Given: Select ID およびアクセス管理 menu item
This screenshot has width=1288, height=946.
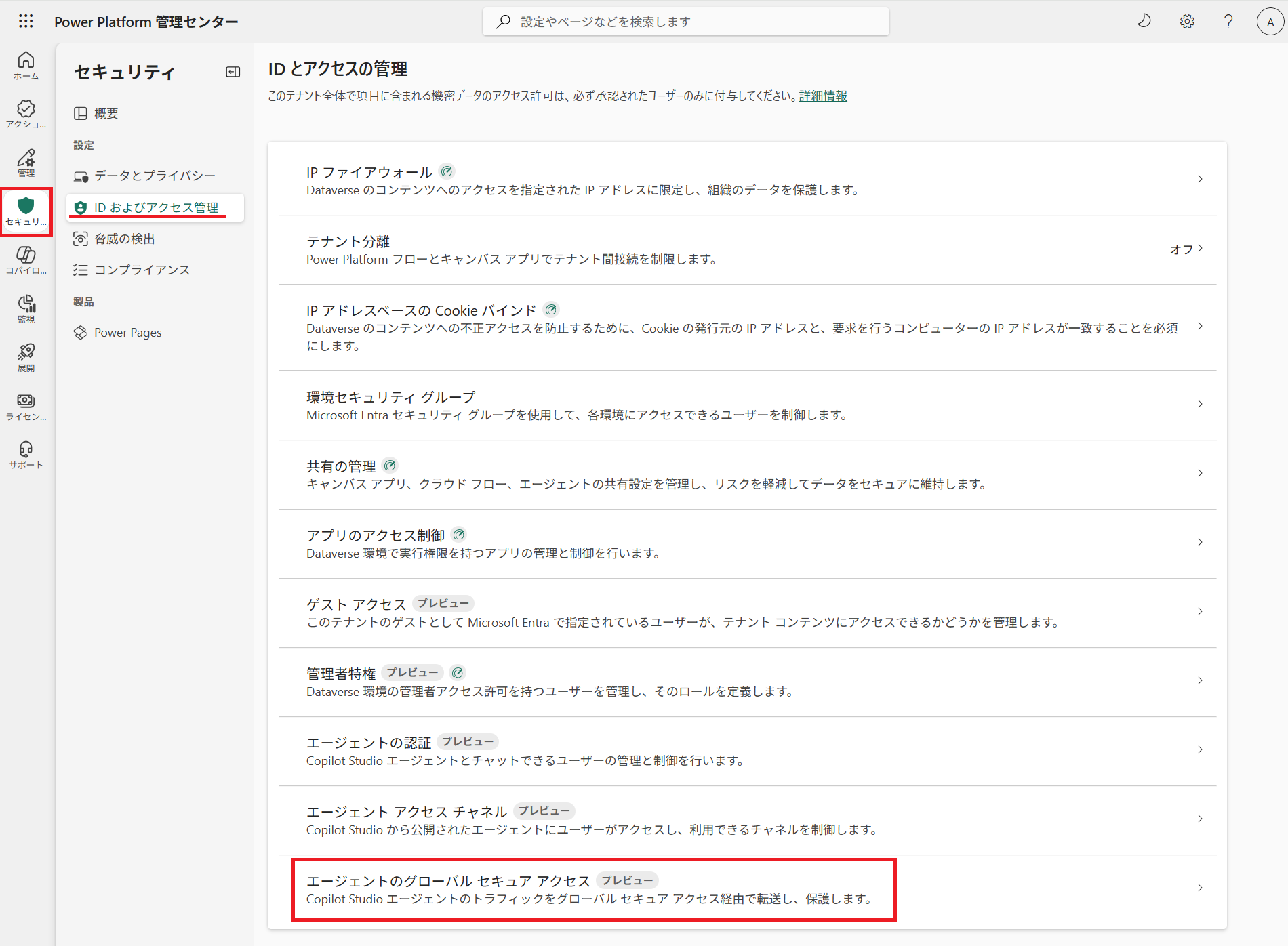Looking at the screenshot, I should [155, 207].
